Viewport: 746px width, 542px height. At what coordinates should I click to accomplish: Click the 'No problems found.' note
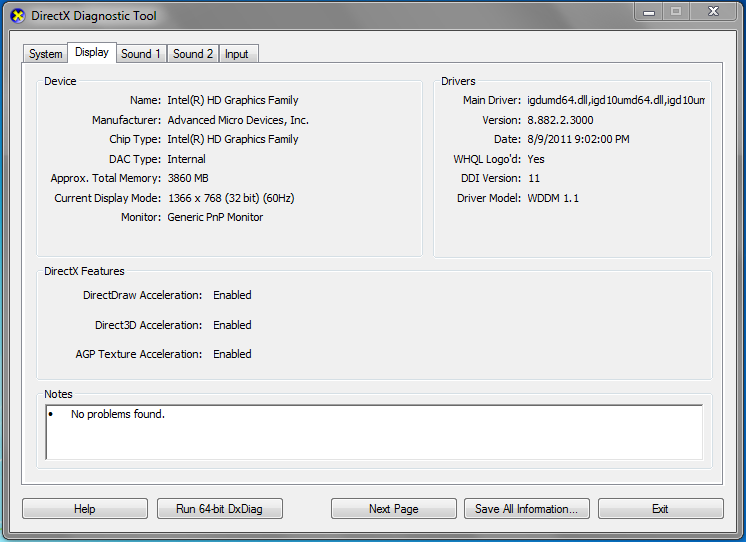point(118,414)
